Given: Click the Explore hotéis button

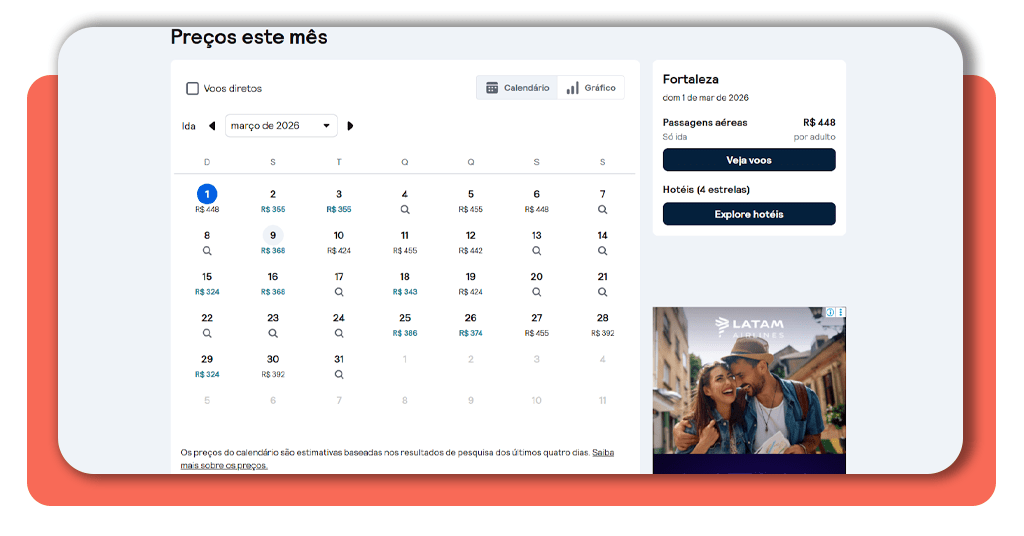Looking at the screenshot, I should [749, 214].
